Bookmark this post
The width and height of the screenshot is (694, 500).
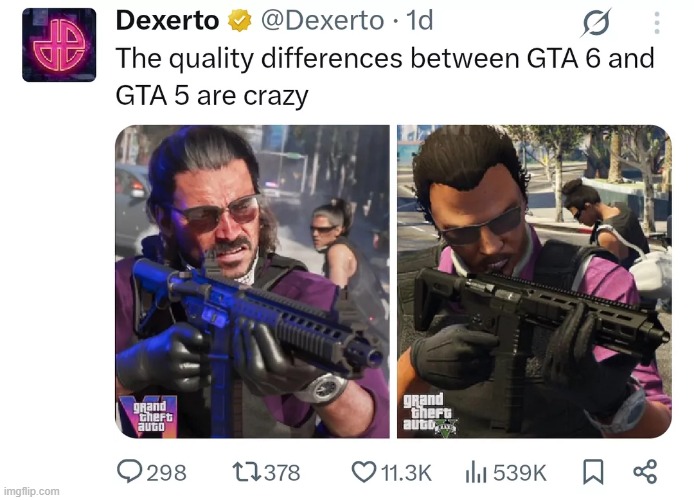(x=593, y=472)
